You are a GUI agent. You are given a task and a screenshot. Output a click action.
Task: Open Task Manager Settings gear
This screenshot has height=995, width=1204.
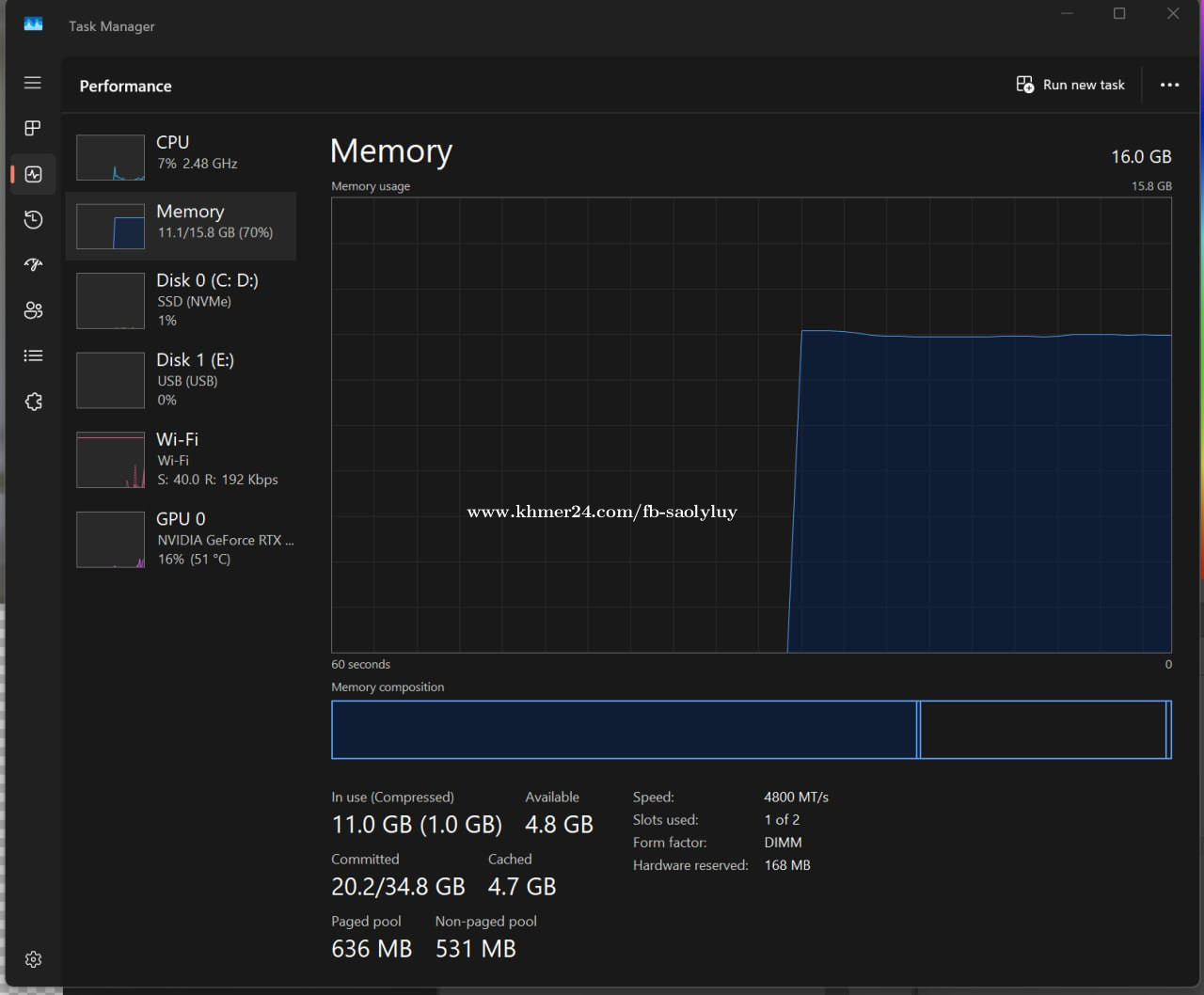point(33,959)
